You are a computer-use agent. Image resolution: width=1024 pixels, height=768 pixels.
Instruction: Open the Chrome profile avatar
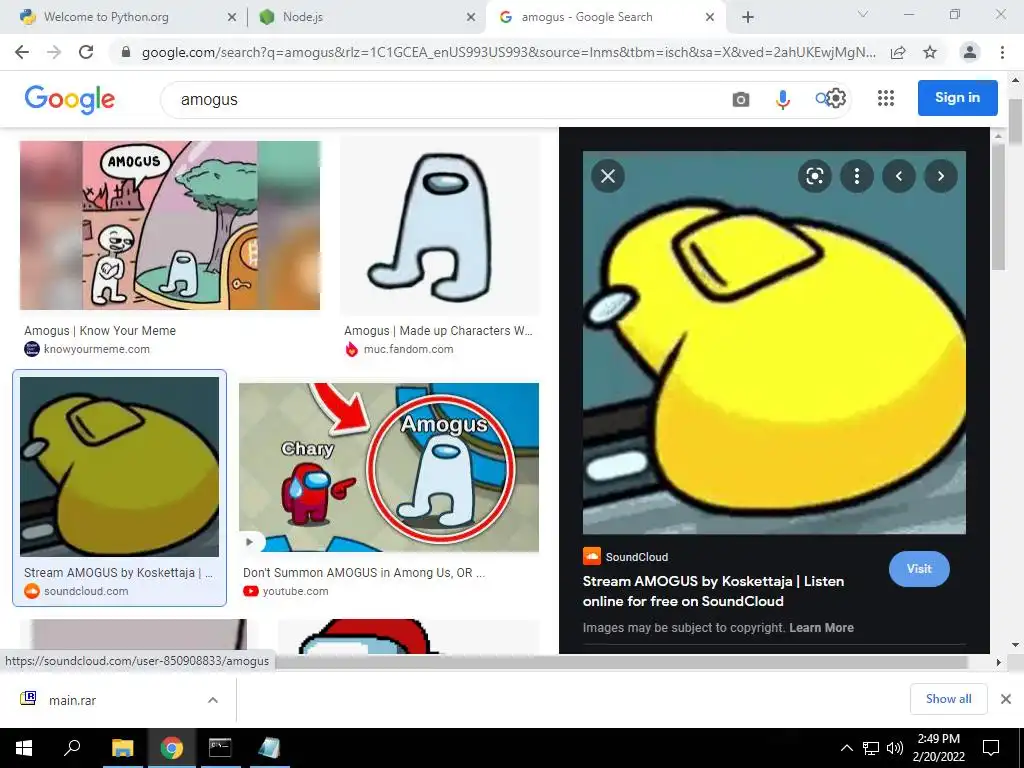(970, 52)
